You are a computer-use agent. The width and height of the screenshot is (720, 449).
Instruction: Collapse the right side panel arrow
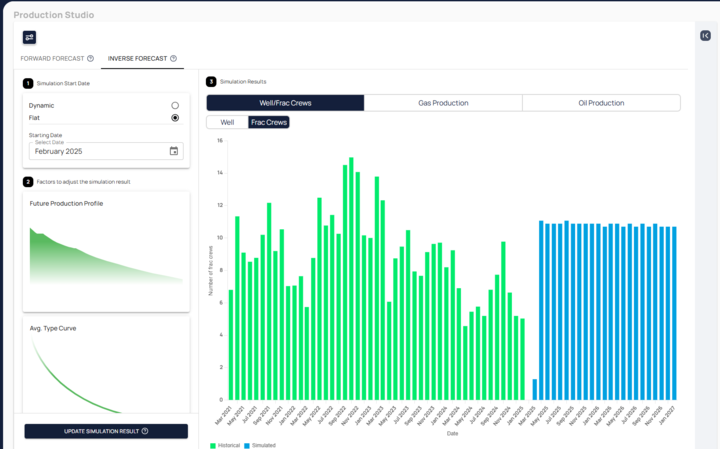(706, 36)
